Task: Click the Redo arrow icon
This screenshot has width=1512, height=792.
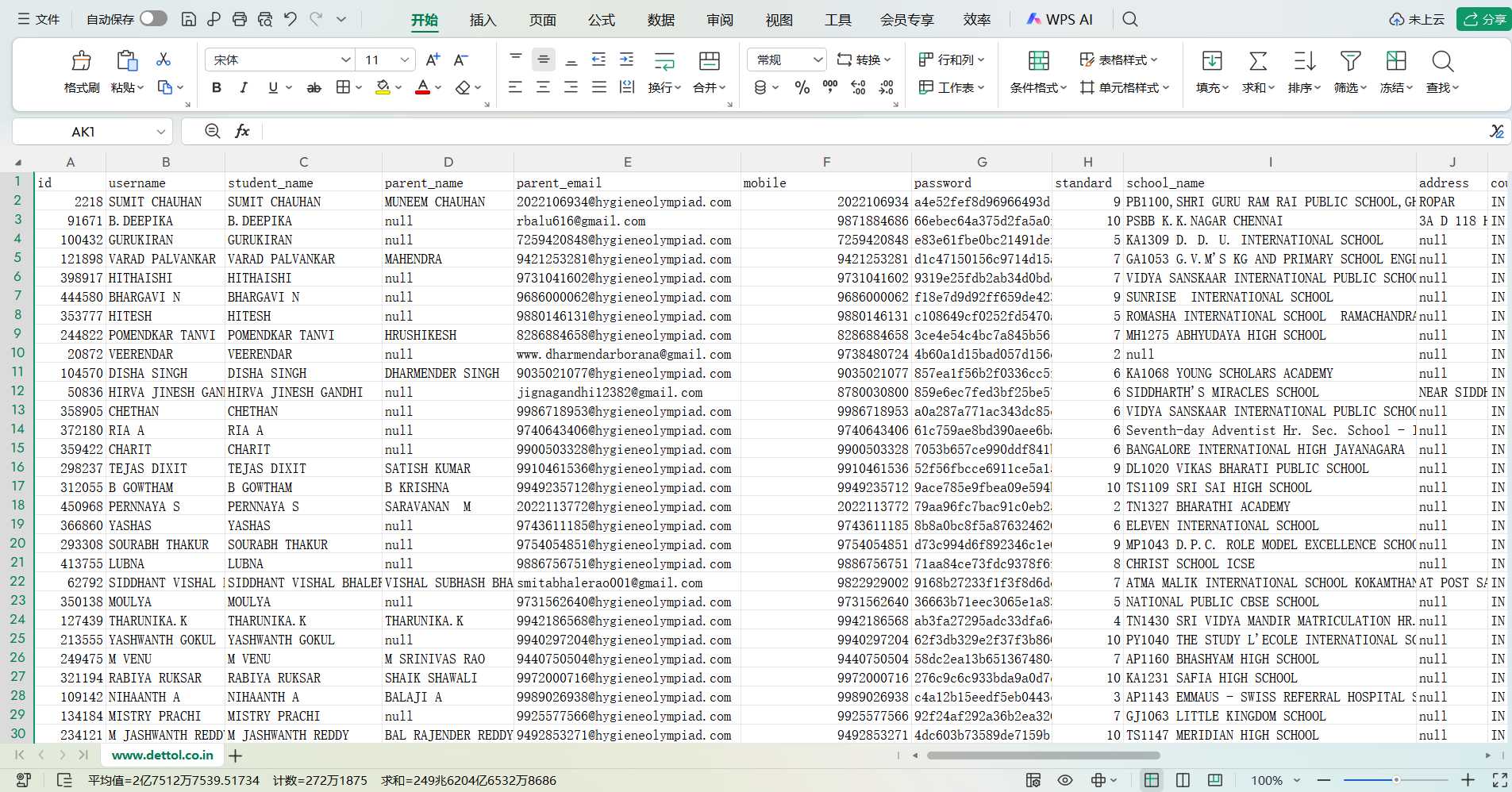Action: (316, 19)
